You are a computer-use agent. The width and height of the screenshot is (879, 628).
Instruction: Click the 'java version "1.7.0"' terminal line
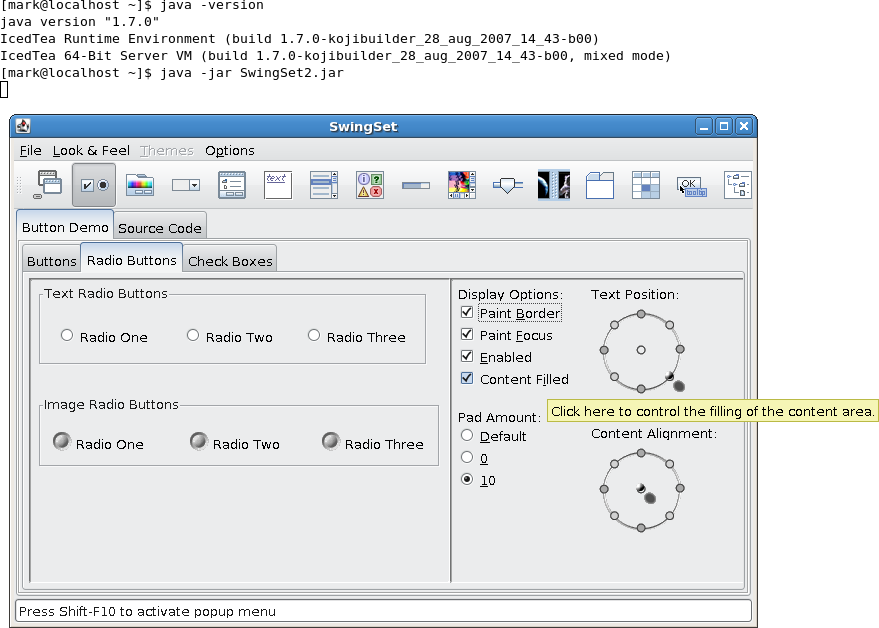(80, 22)
